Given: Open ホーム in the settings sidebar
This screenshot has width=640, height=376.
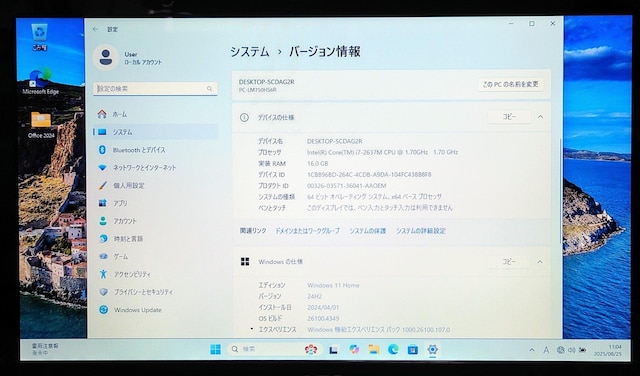Looking at the screenshot, I should [155, 114].
